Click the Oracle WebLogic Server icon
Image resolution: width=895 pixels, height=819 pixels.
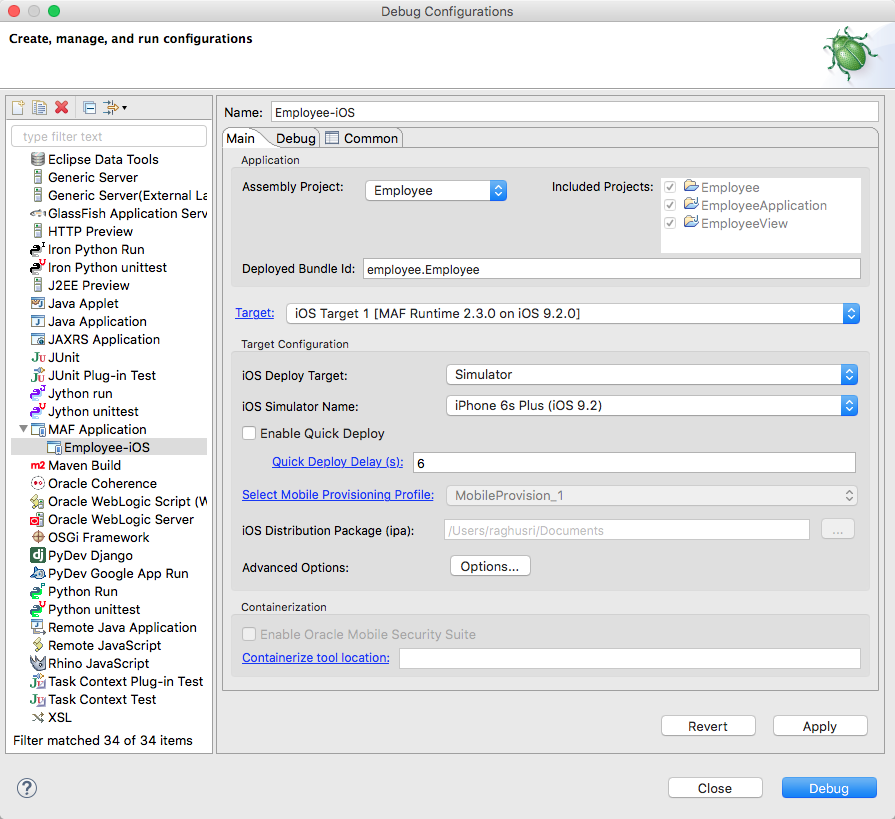(38, 519)
